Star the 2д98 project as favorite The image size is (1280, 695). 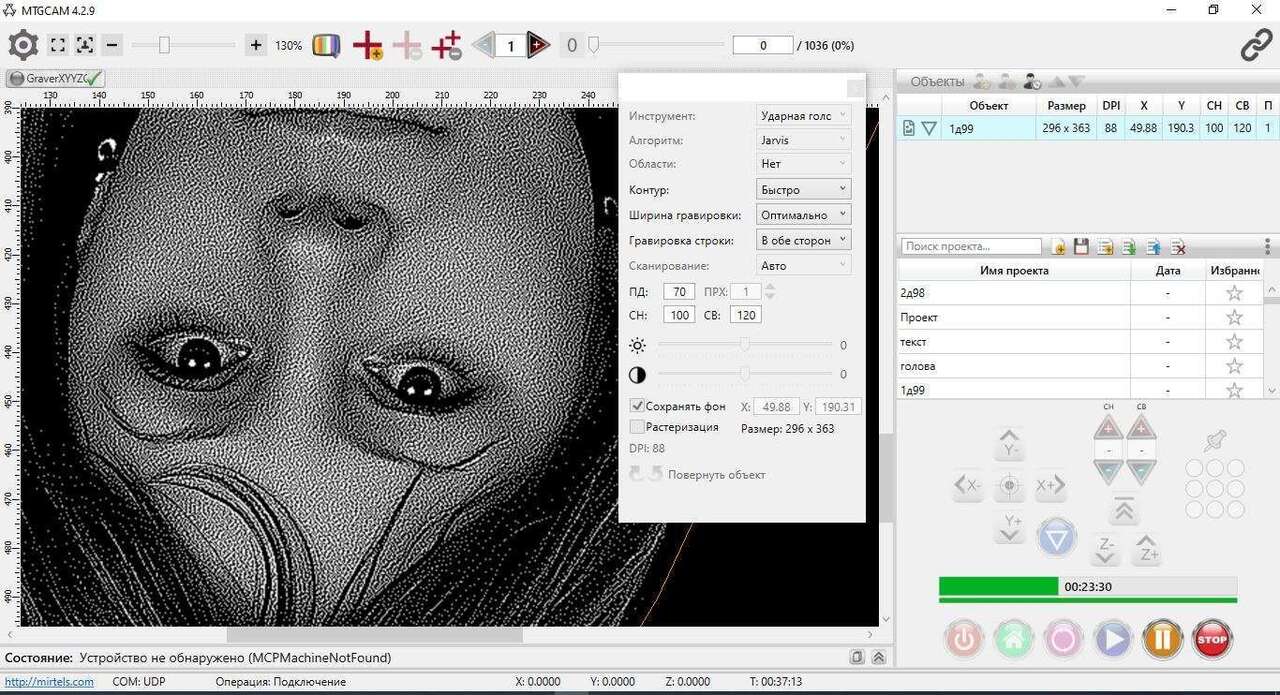click(1234, 293)
